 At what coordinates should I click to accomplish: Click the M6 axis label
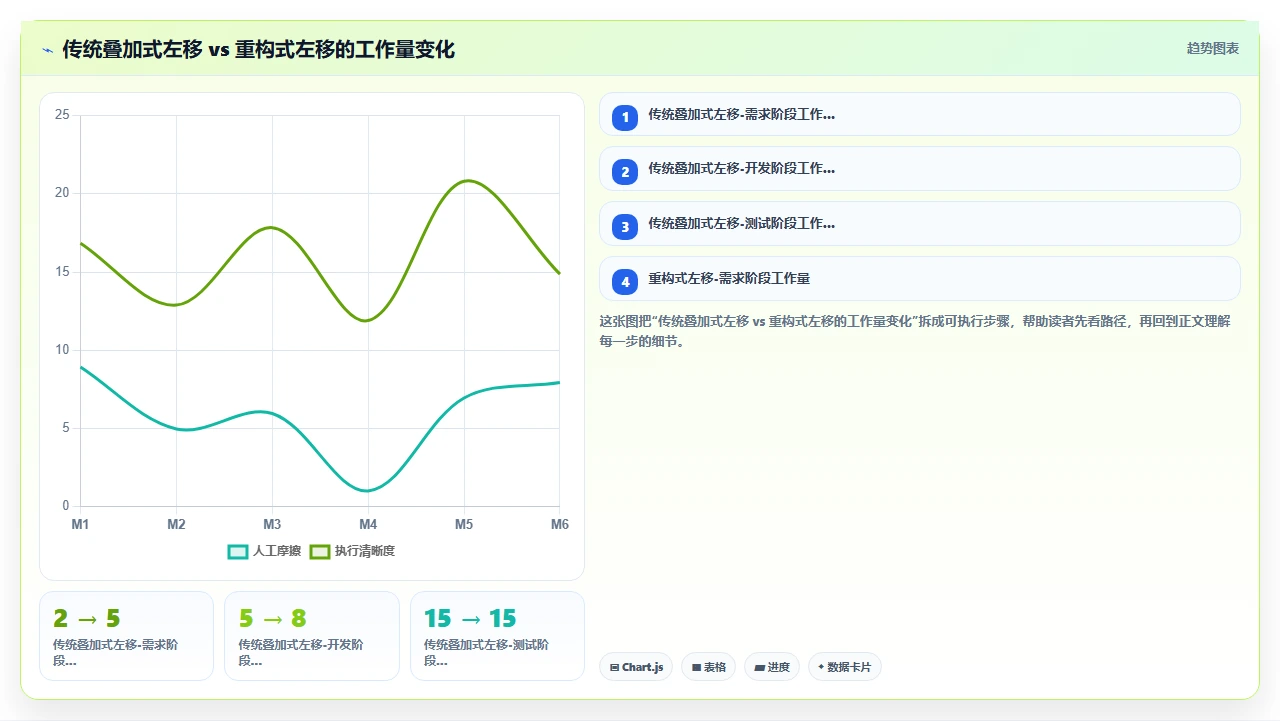559,524
